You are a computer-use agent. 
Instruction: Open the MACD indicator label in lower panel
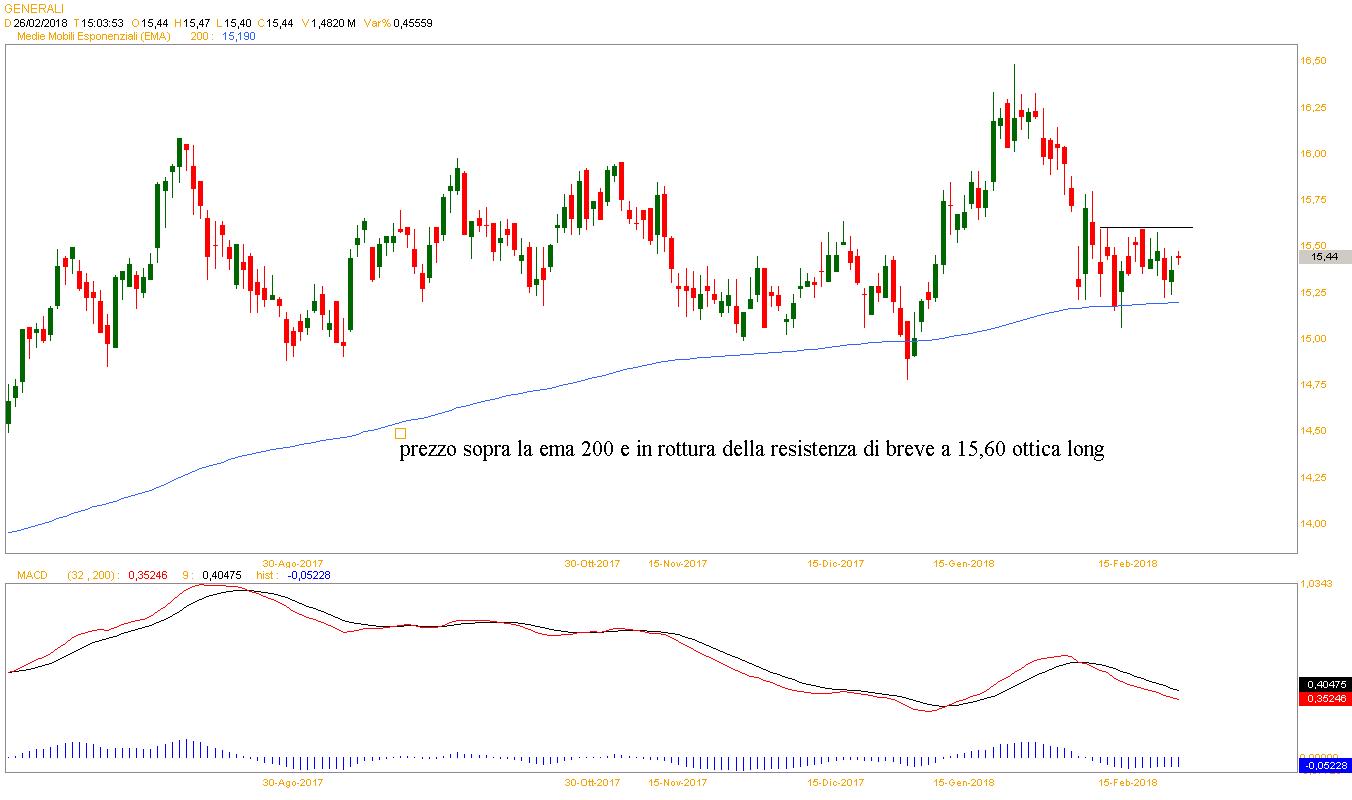pos(23,575)
